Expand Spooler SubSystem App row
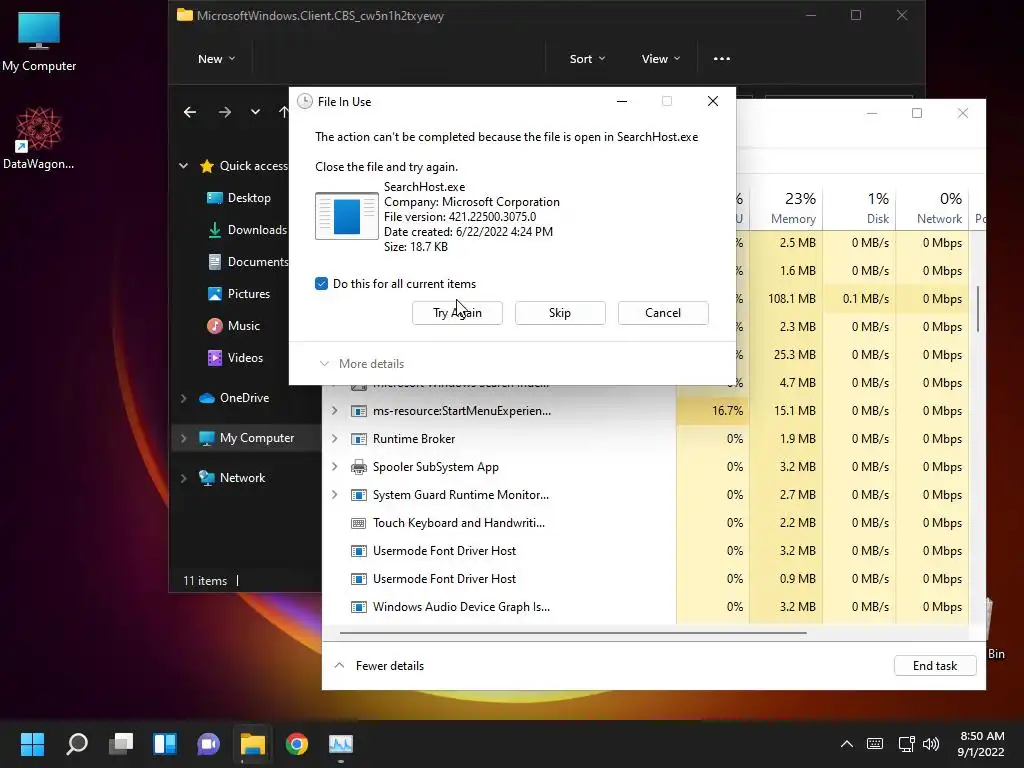Image resolution: width=1024 pixels, height=768 pixels. point(334,467)
